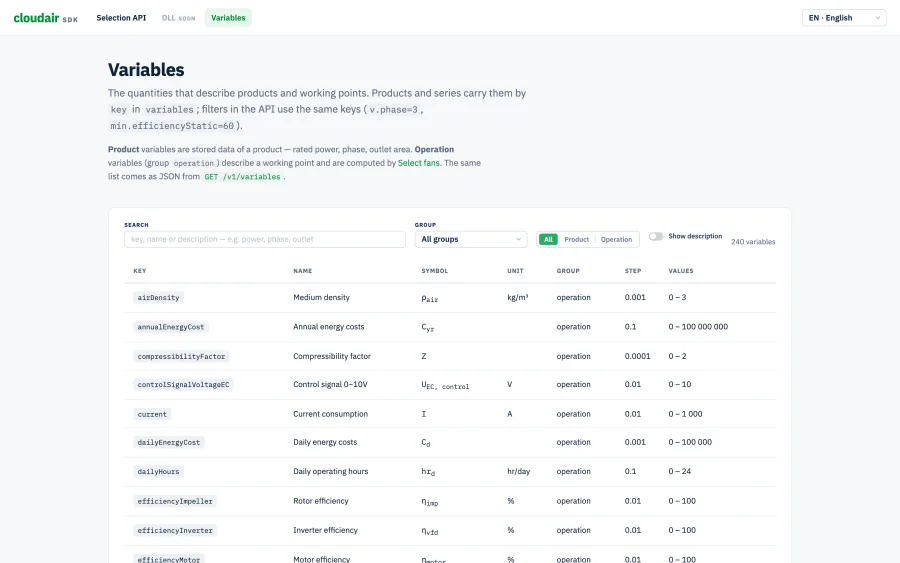Viewport: 900px width, 563px height.
Task: Click the cloudair SDK logo
Action: 45,18
